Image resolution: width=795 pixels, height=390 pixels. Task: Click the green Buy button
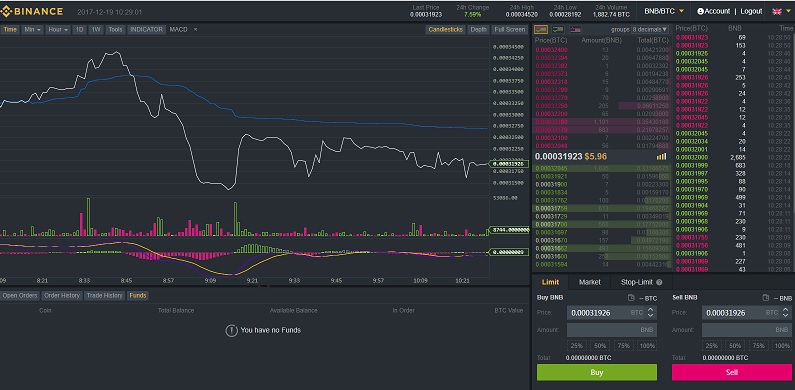[x=597, y=372]
